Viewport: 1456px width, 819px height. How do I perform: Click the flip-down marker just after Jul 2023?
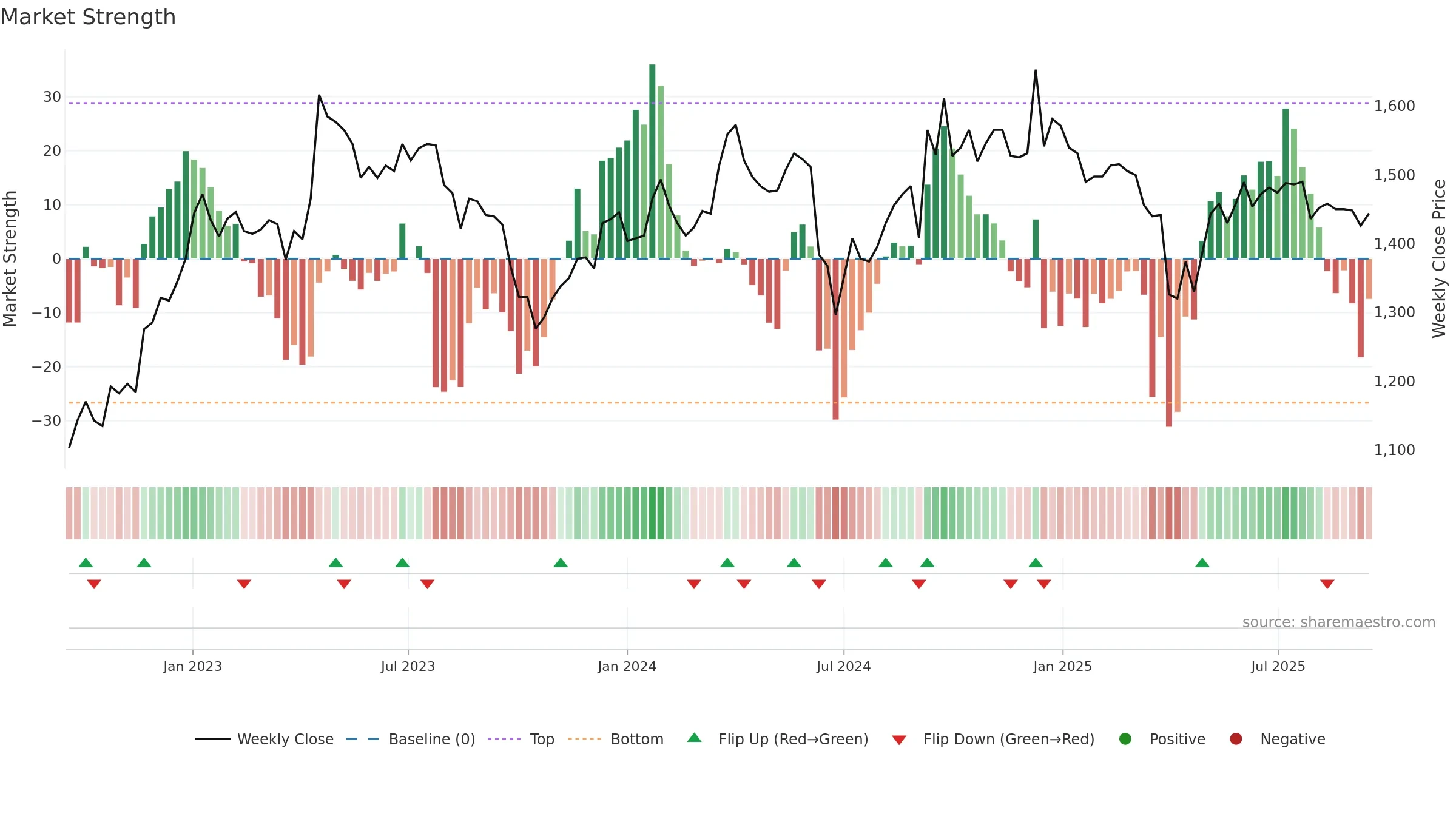427,584
